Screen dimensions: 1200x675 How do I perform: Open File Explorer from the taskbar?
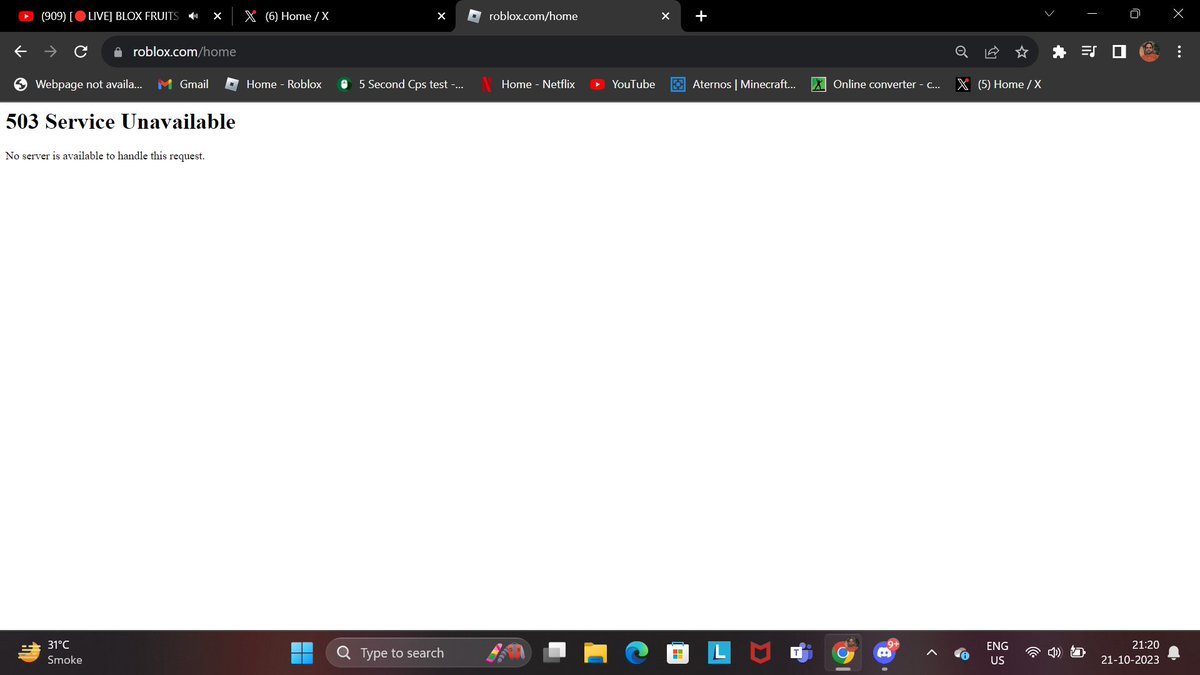pyautogui.click(x=596, y=653)
